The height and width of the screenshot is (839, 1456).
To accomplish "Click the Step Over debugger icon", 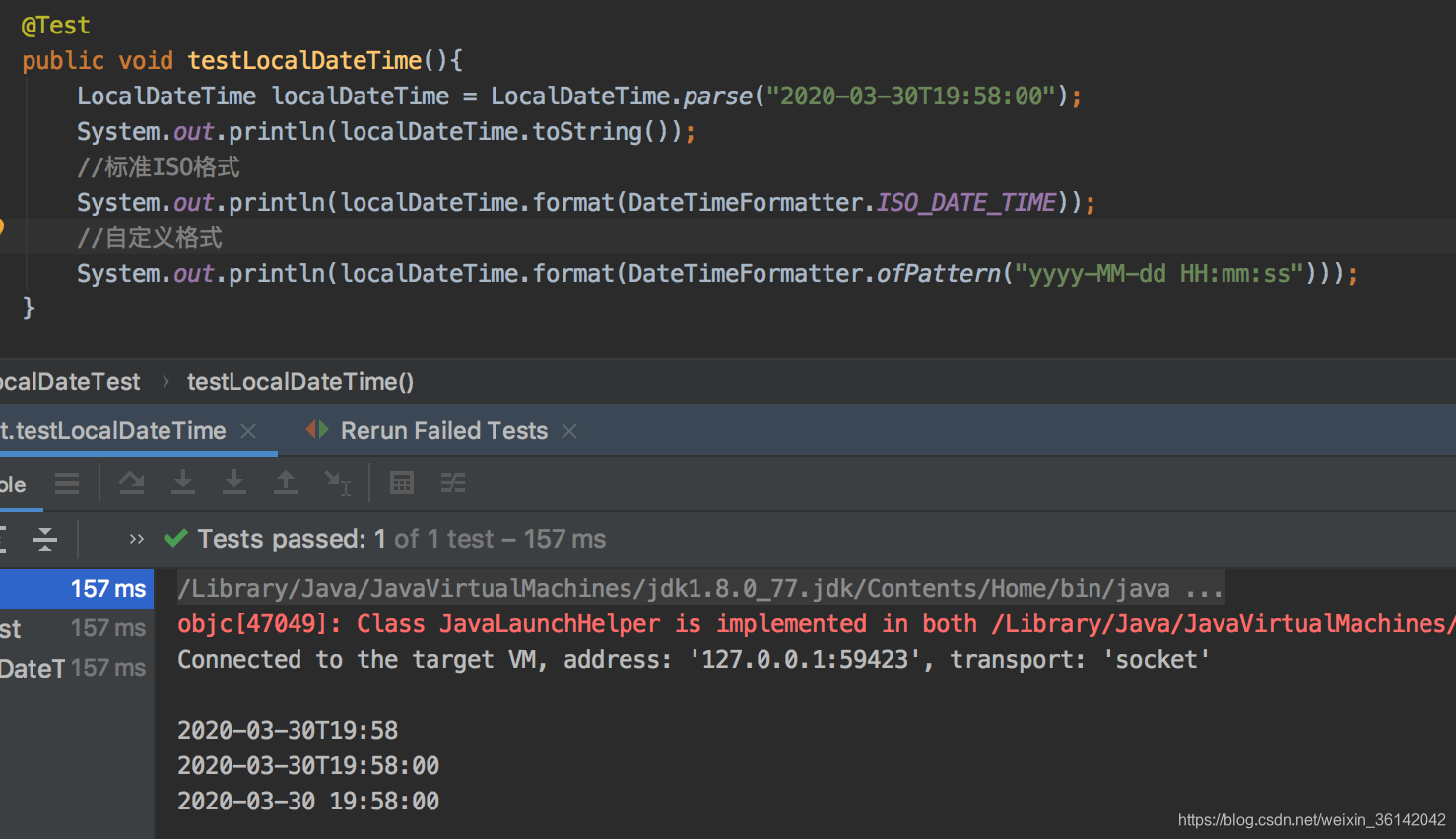I will pyautogui.click(x=131, y=483).
